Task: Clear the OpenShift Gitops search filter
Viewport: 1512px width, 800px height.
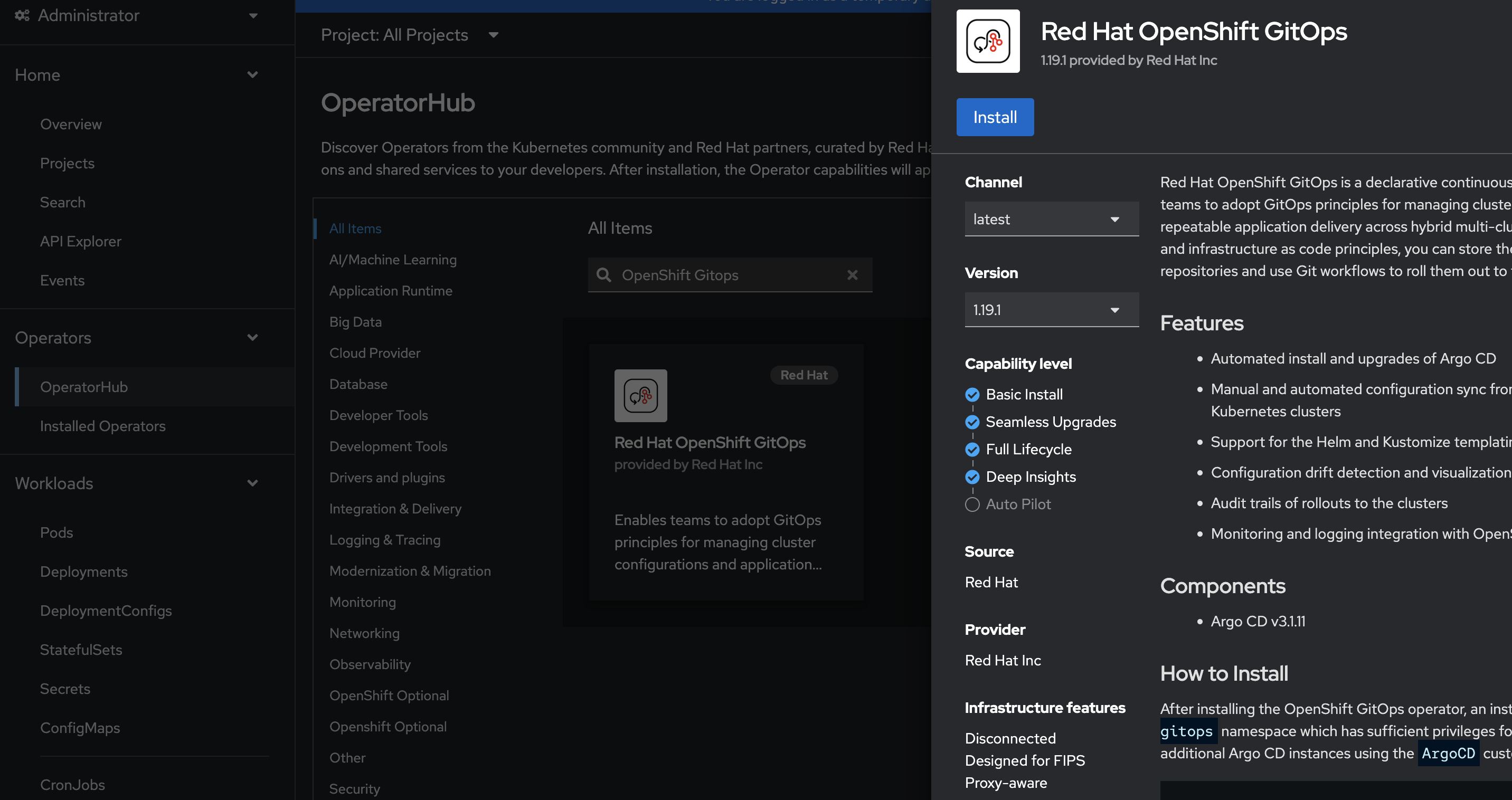Action: pyautogui.click(x=852, y=274)
